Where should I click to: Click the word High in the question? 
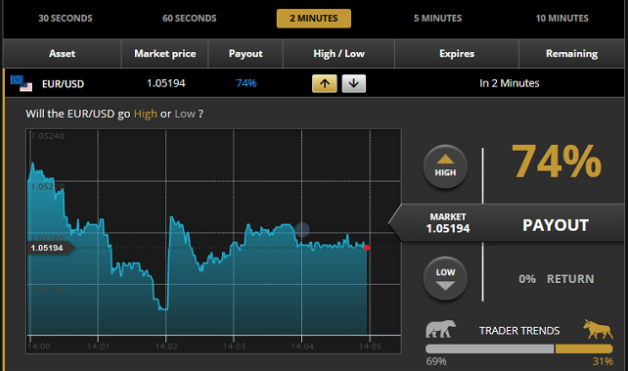pyautogui.click(x=145, y=114)
